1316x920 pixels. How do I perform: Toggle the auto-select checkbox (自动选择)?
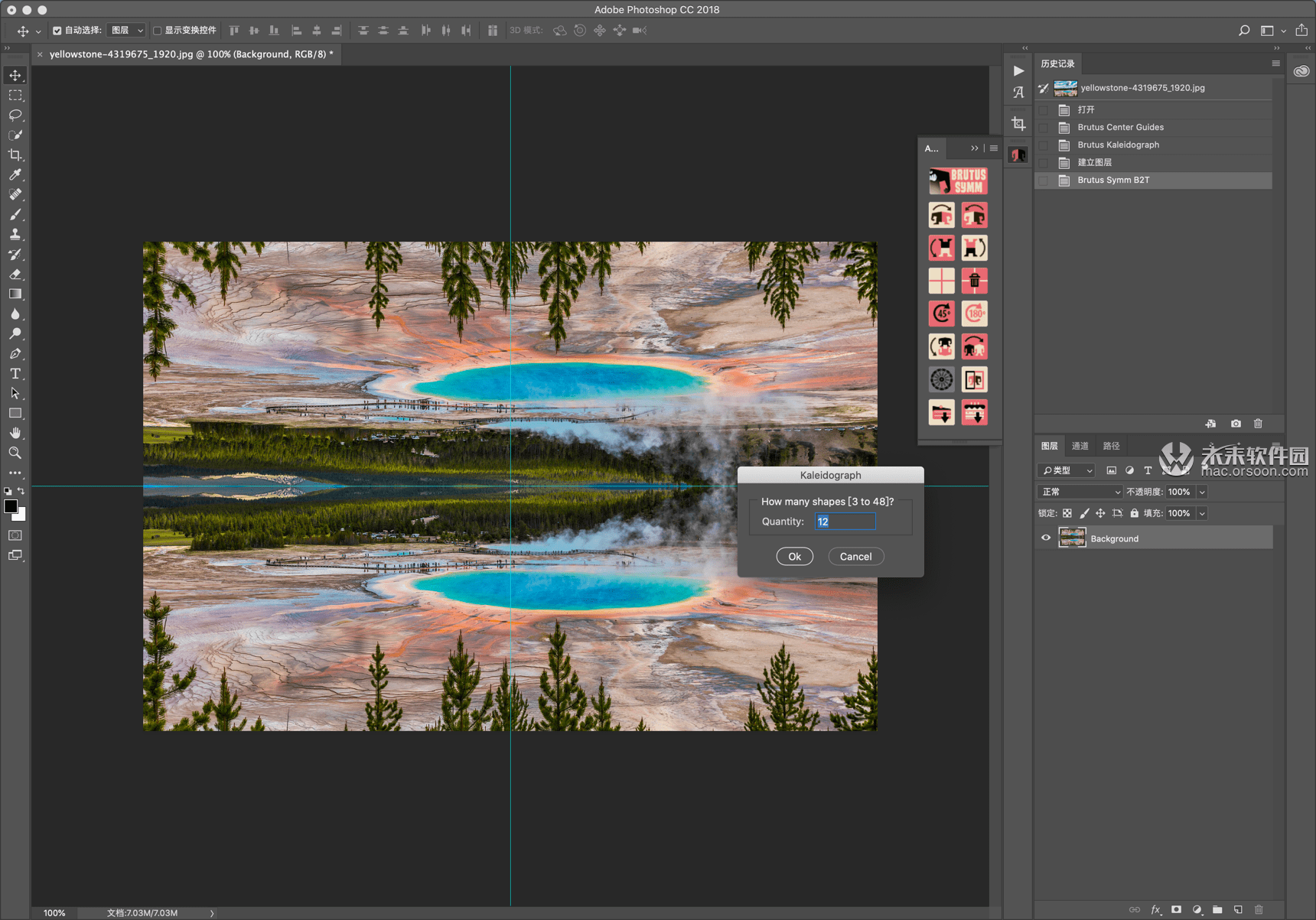tap(57, 31)
